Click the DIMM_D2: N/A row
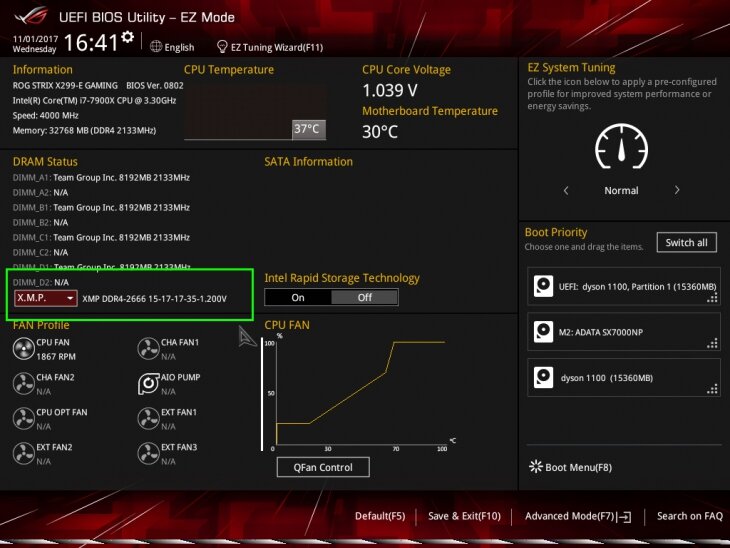 40,282
